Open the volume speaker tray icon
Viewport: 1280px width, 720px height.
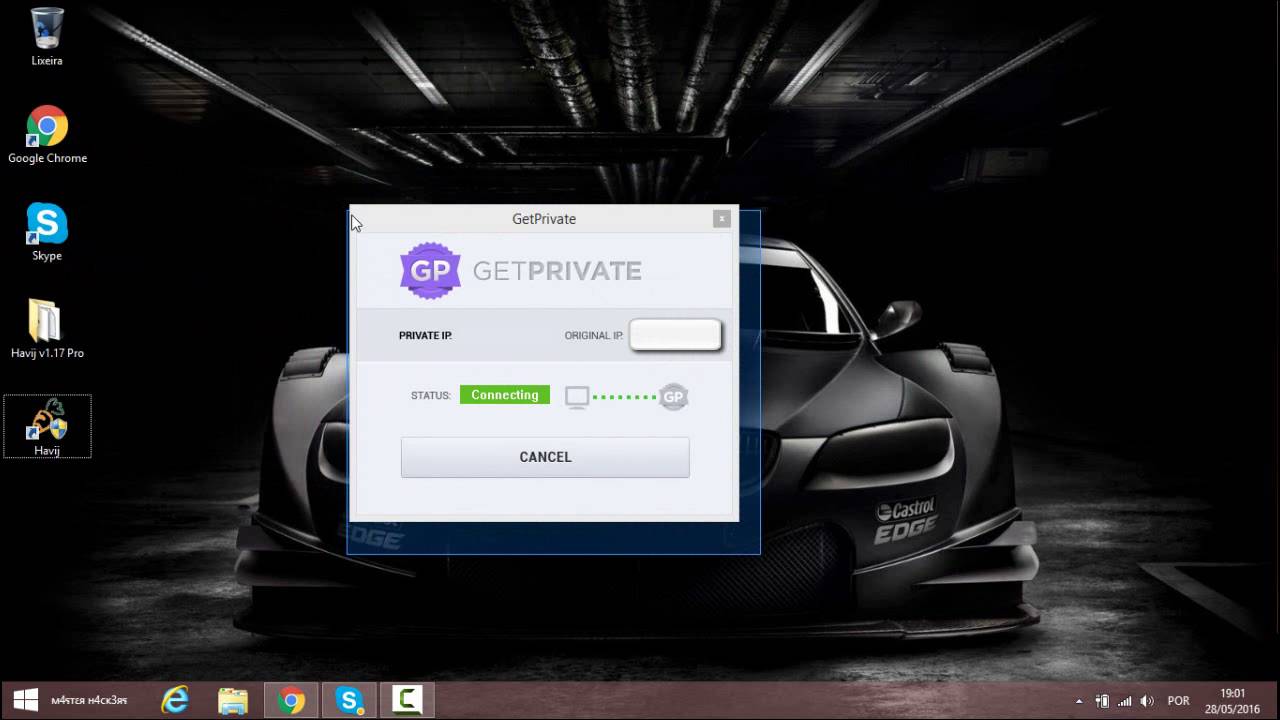pyautogui.click(x=1147, y=701)
